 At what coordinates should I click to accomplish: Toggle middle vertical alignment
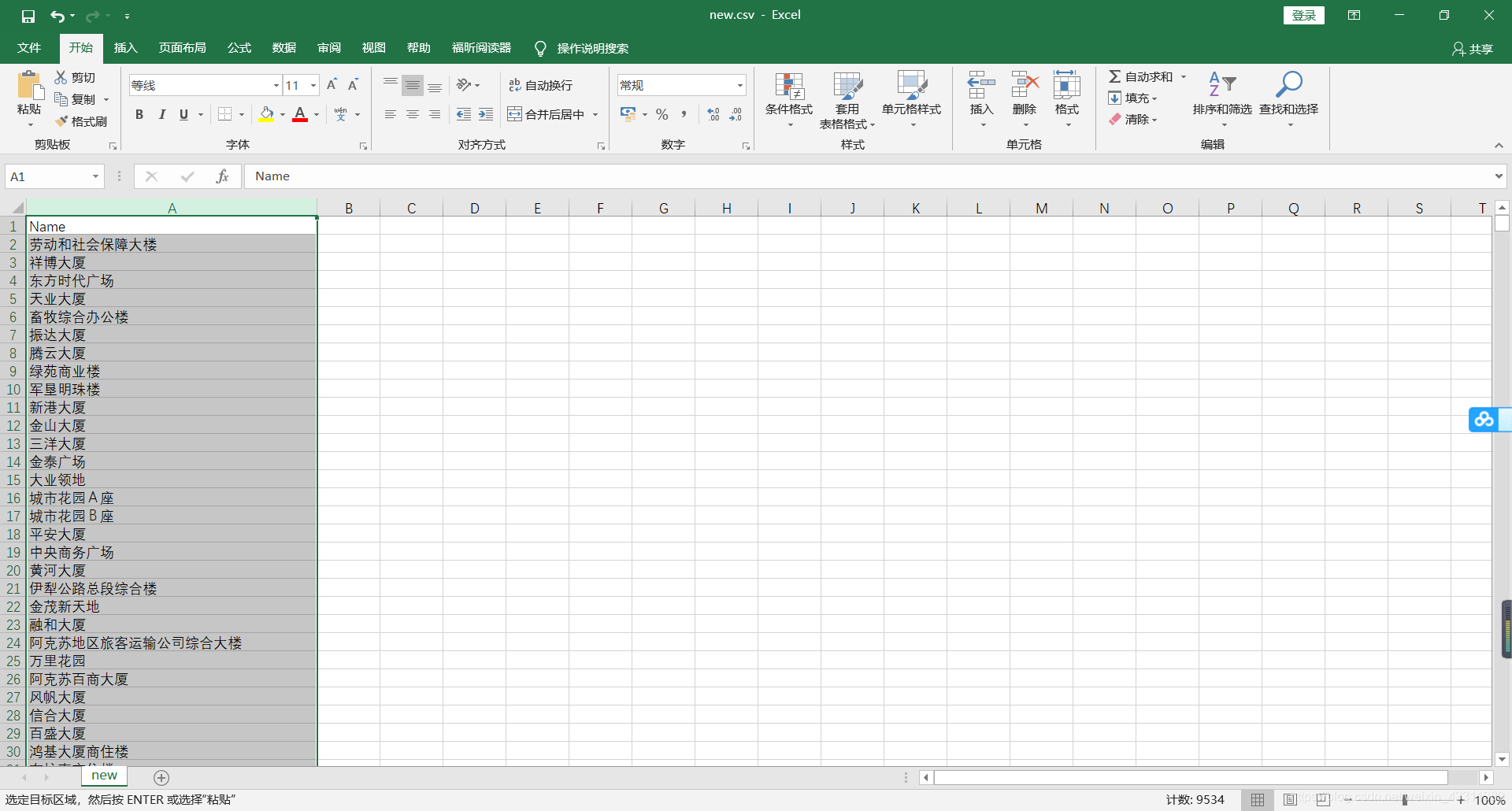point(413,85)
